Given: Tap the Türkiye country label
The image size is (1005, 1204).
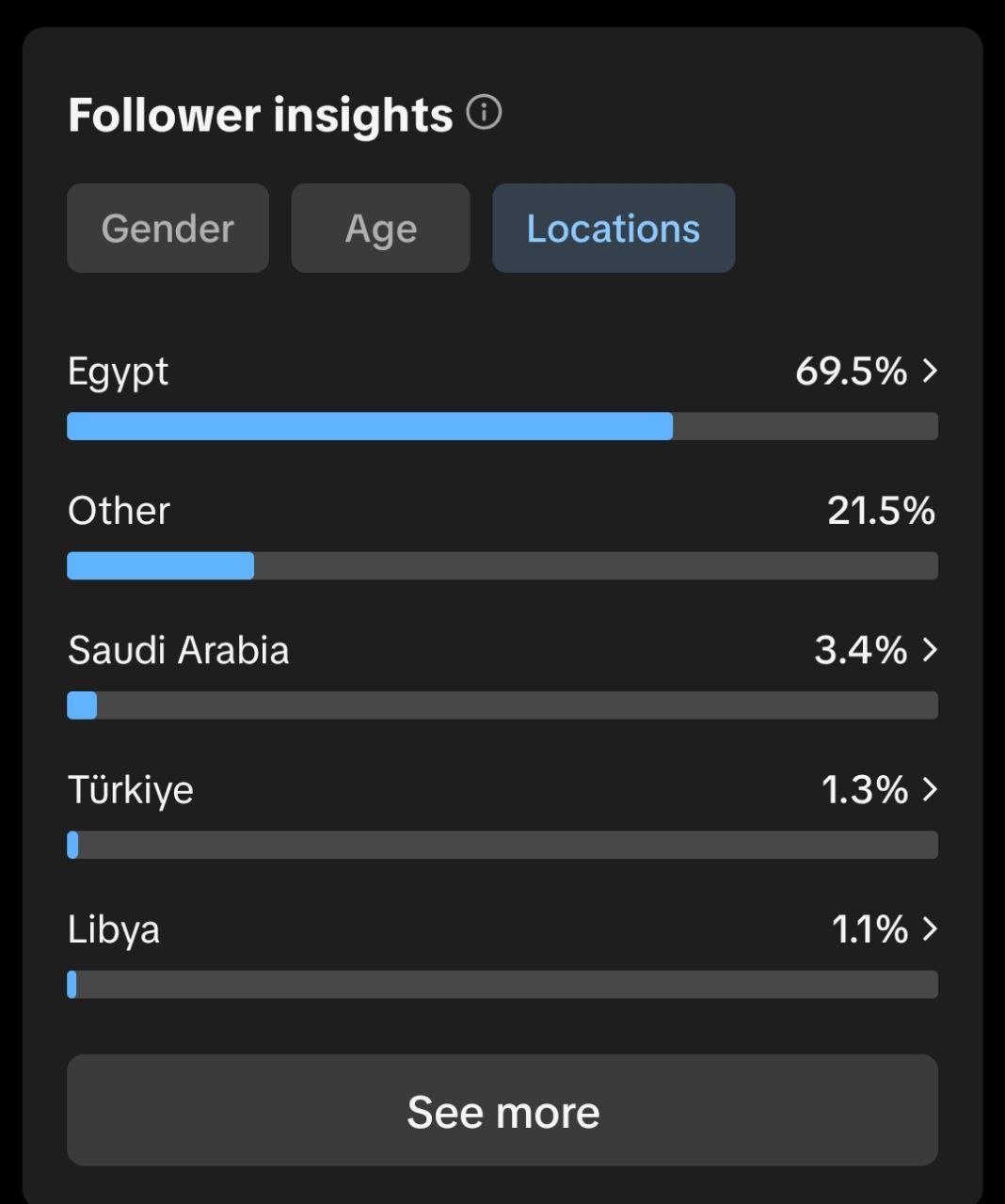Looking at the screenshot, I should [130, 789].
